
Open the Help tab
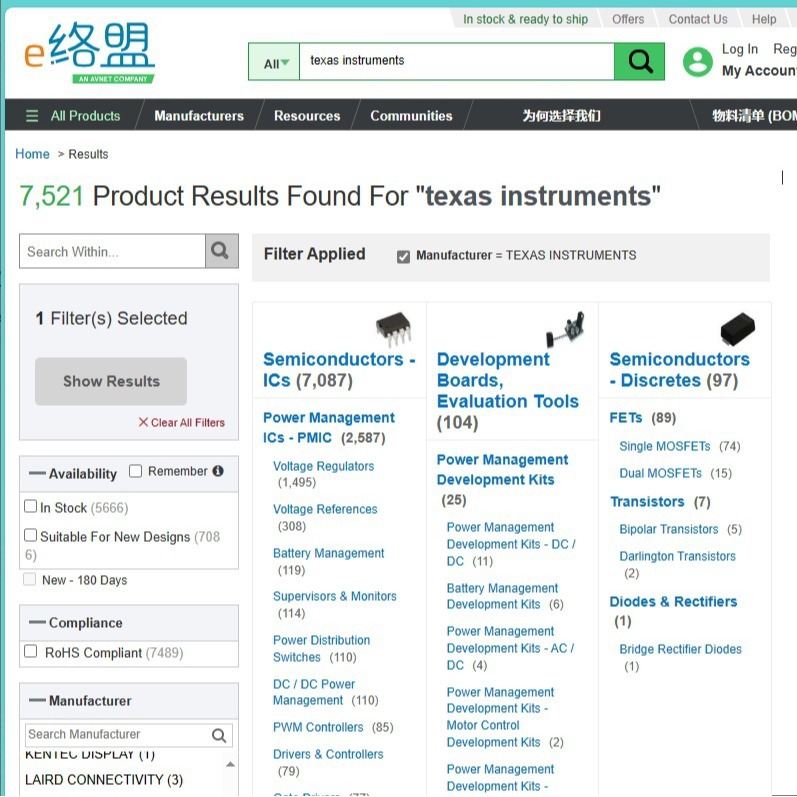(763, 19)
